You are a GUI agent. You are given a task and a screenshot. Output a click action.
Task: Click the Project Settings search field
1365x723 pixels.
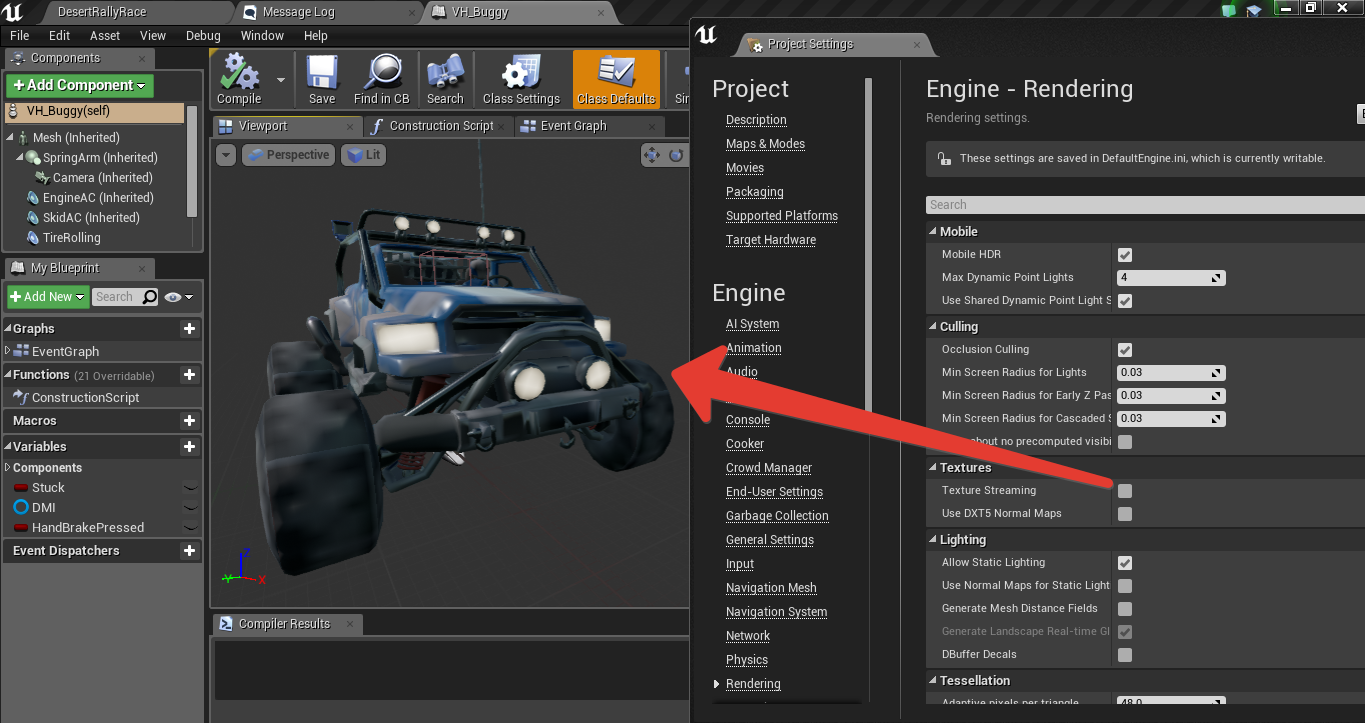click(x=1145, y=205)
